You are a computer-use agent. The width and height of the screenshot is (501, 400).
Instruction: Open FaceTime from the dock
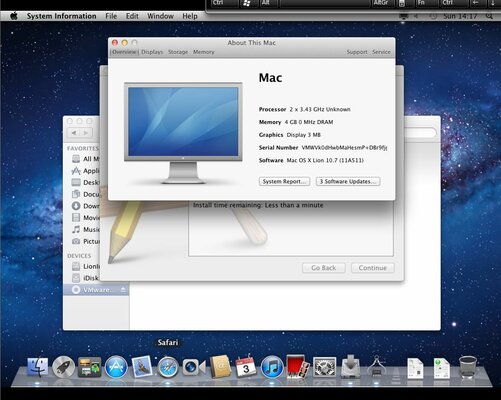tap(194, 367)
